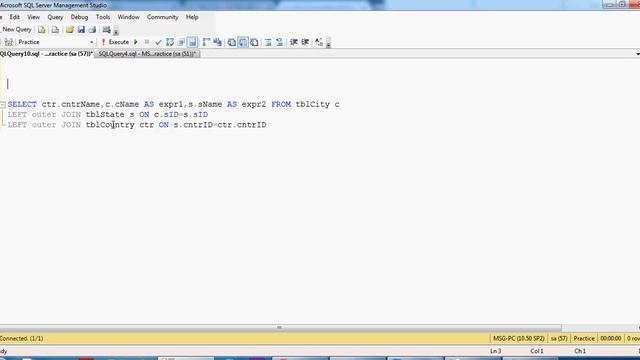The width and height of the screenshot is (640, 360).
Task: Parse the query with the checkmark icon
Action: (158, 42)
